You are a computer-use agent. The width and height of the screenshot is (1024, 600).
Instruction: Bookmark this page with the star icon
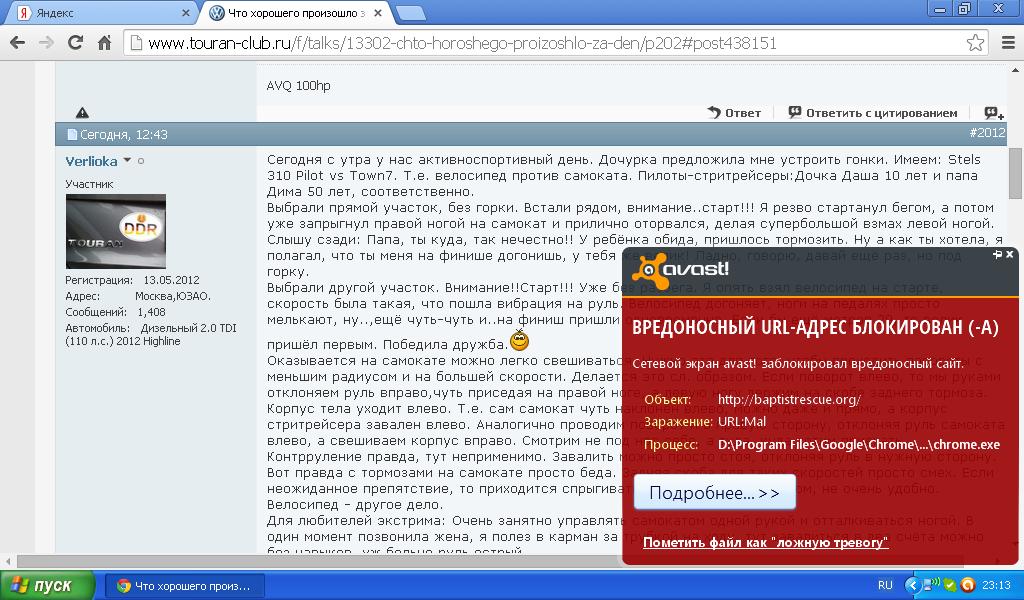pyautogui.click(x=975, y=43)
